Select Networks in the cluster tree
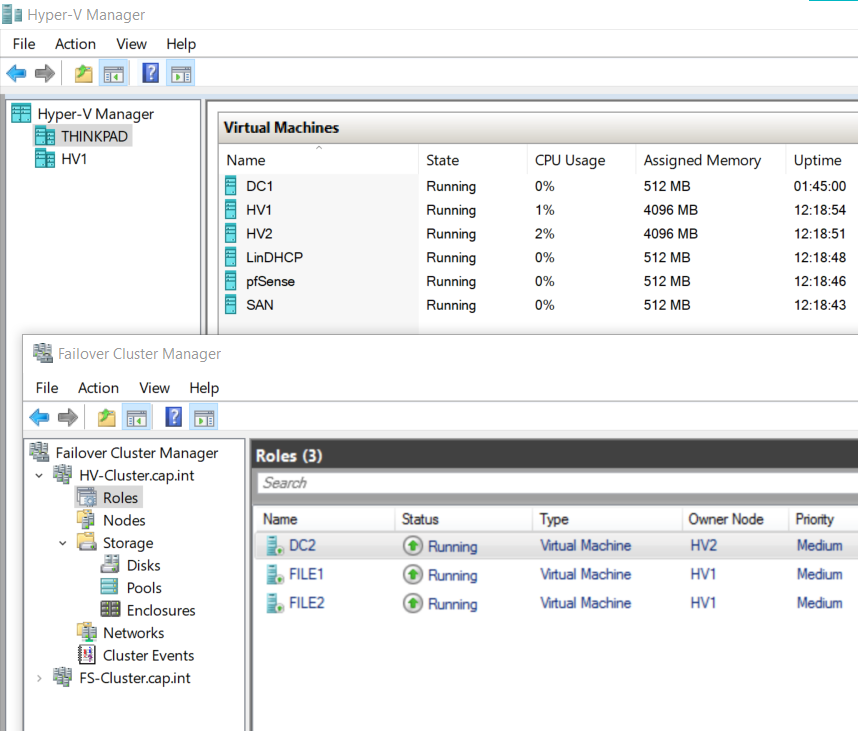858x731 pixels. 134,633
